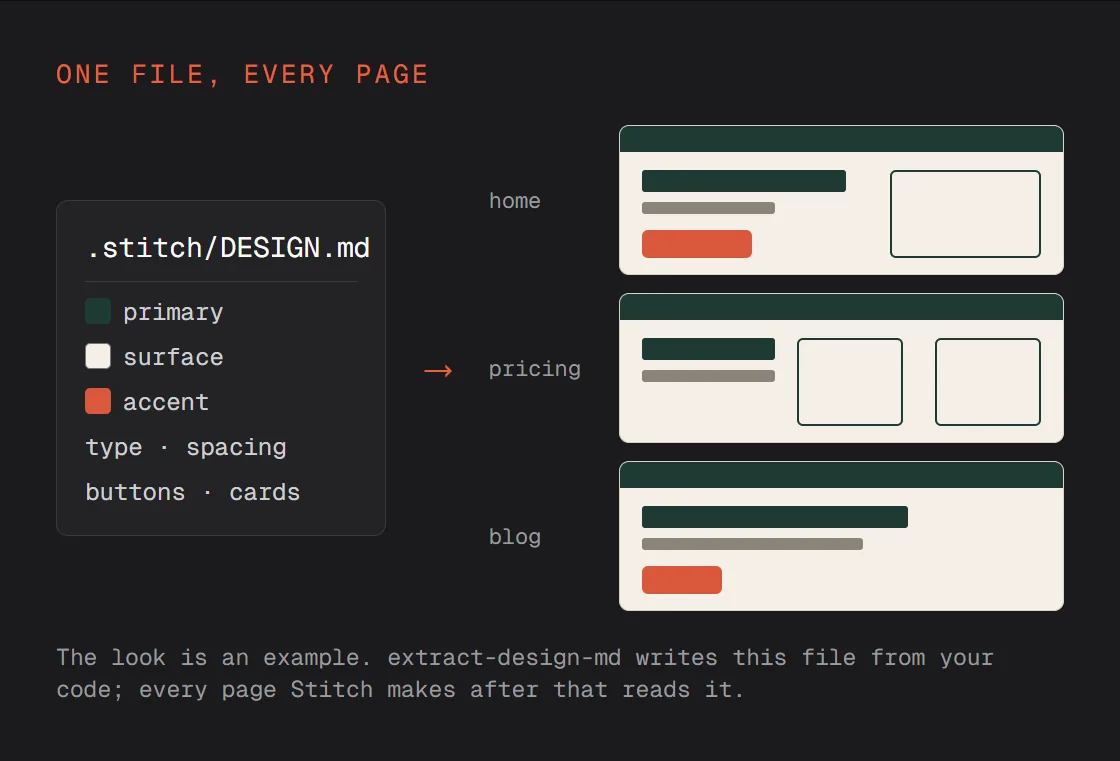This screenshot has width=1120, height=761.
Task: Click the "primary" label
Action: pos(173,312)
